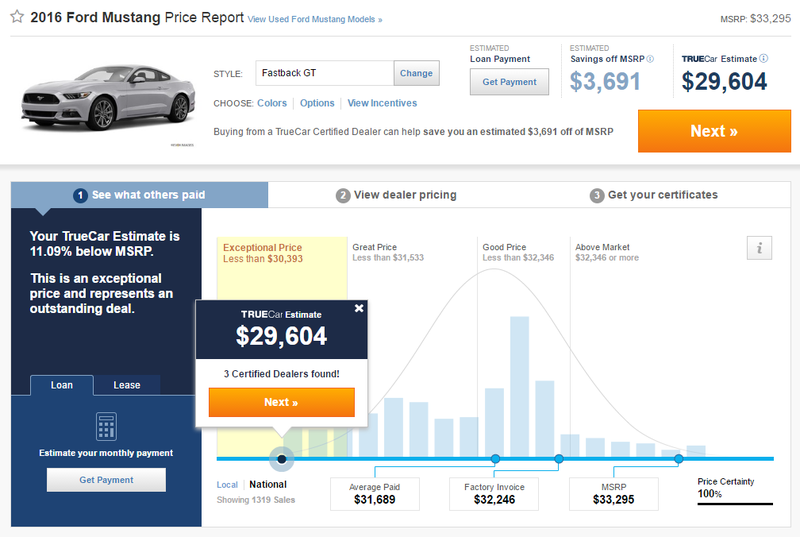This screenshot has width=800, height=537.
Task: Click Next button inside estimate popup
Action: (282, 402)
